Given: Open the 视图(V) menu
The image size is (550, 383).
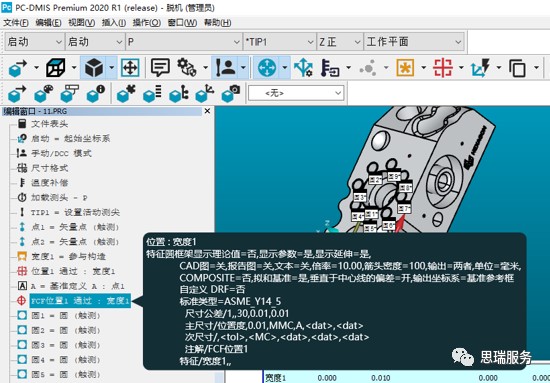Looking at the screenshot, I should [81, 22].
